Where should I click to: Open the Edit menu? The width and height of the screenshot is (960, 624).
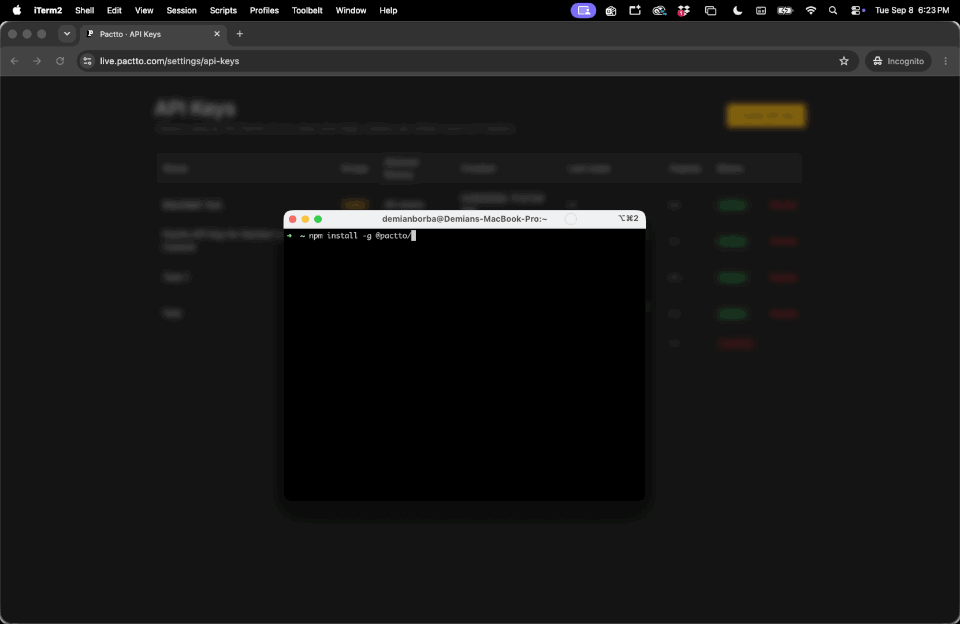[x=114, y=10]
